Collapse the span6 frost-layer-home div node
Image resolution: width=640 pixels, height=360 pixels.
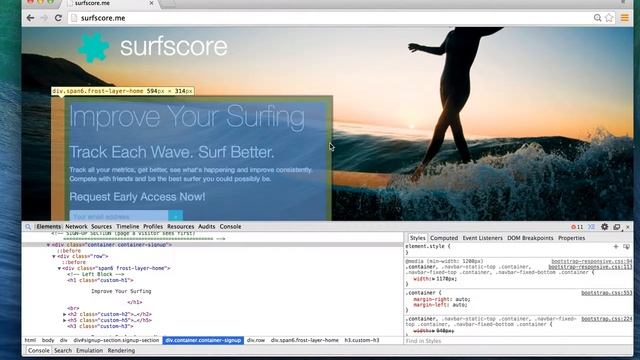point(59,269)
